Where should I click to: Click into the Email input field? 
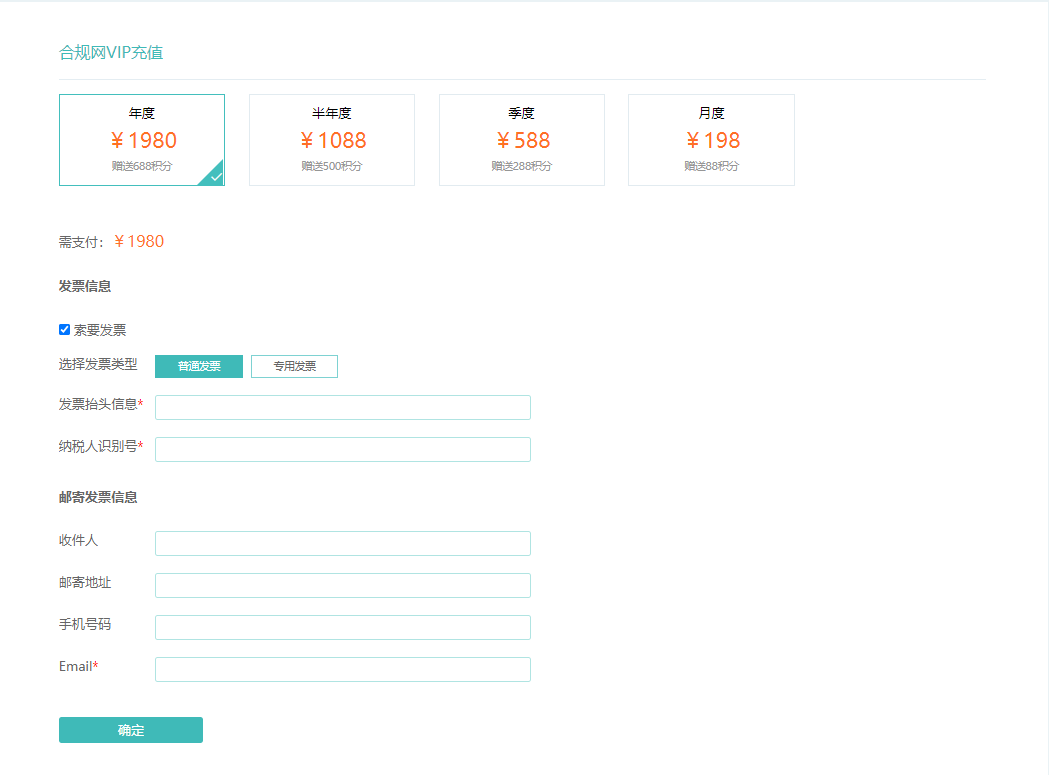pos(342,669)
